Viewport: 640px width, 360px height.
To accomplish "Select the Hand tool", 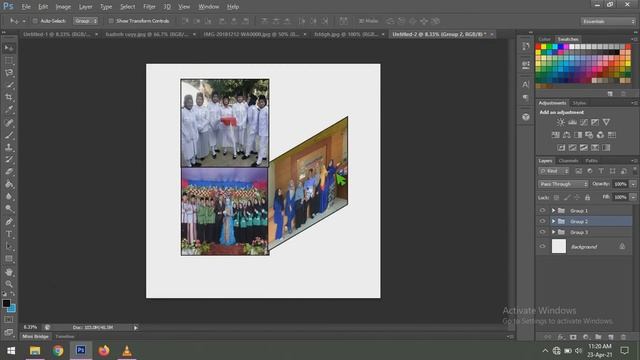I will pyautogui.click(x=9, y=272).
